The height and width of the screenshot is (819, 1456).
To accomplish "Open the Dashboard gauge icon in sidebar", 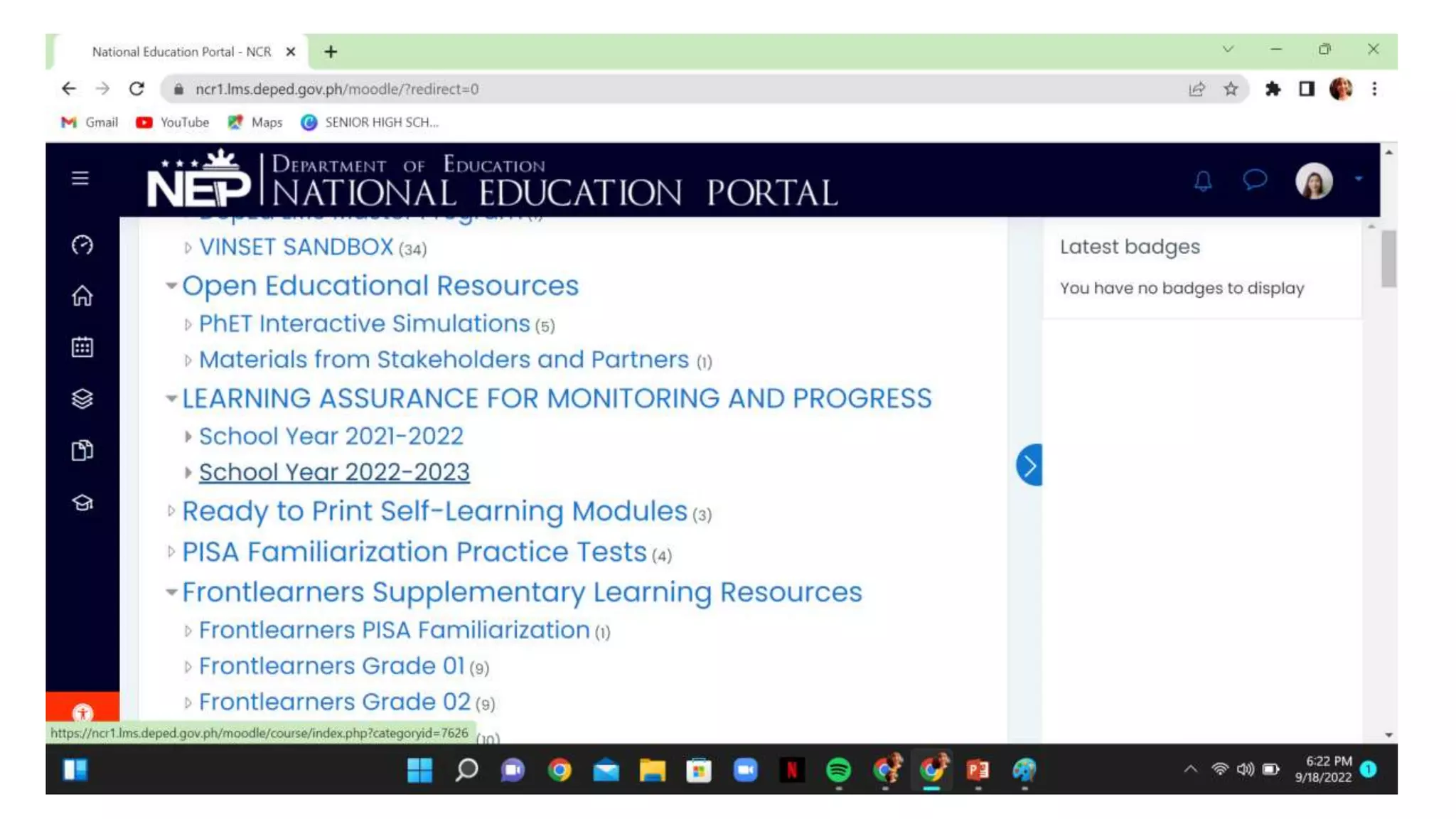I will [82, 245].
